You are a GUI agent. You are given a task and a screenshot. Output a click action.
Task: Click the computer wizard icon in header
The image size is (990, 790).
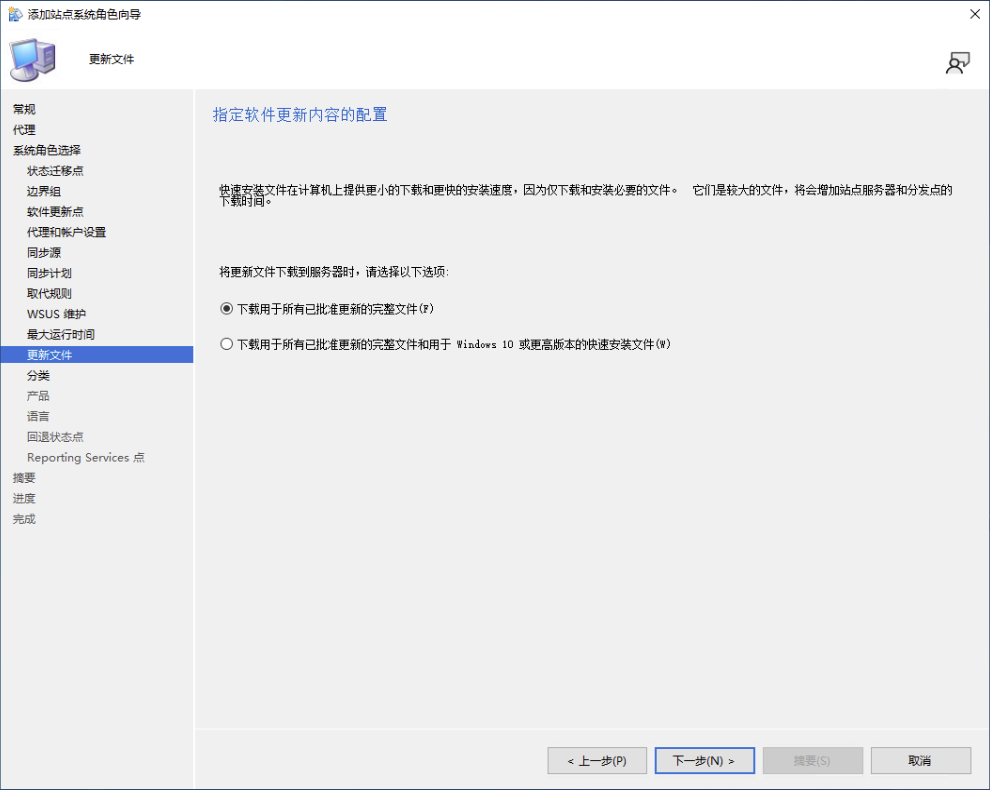[33, 60]
